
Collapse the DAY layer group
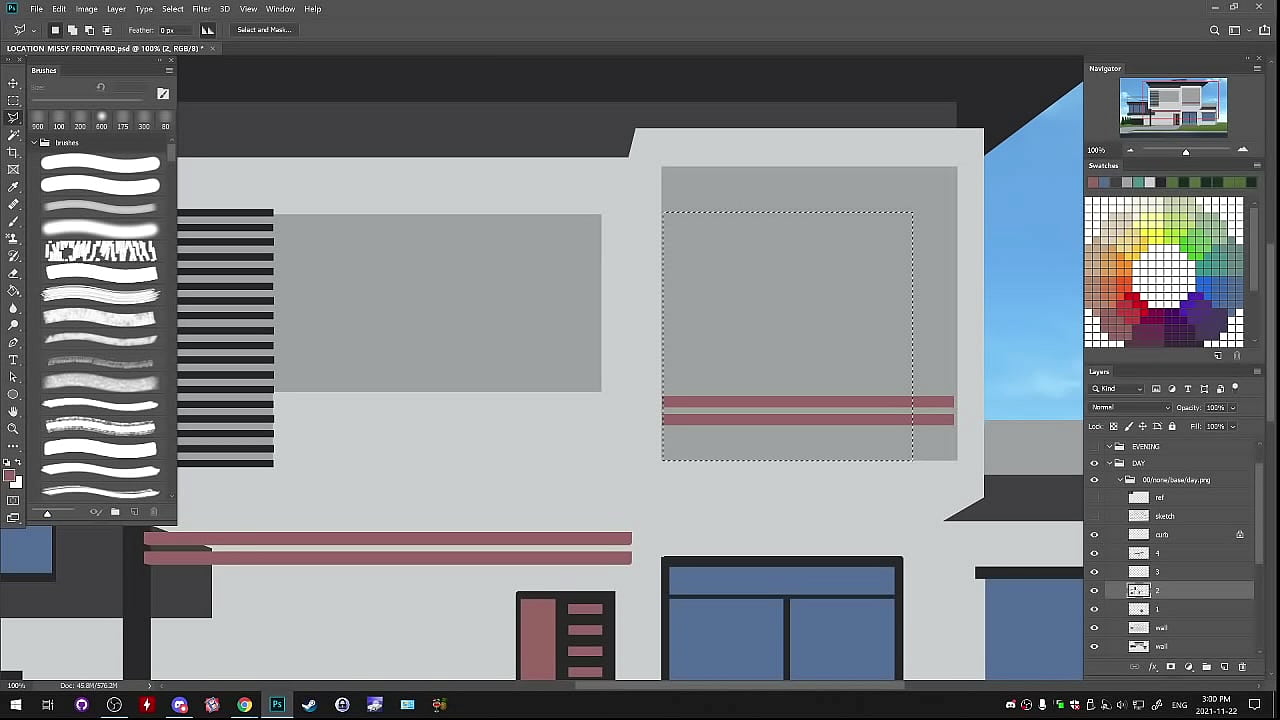[1109, 463]
